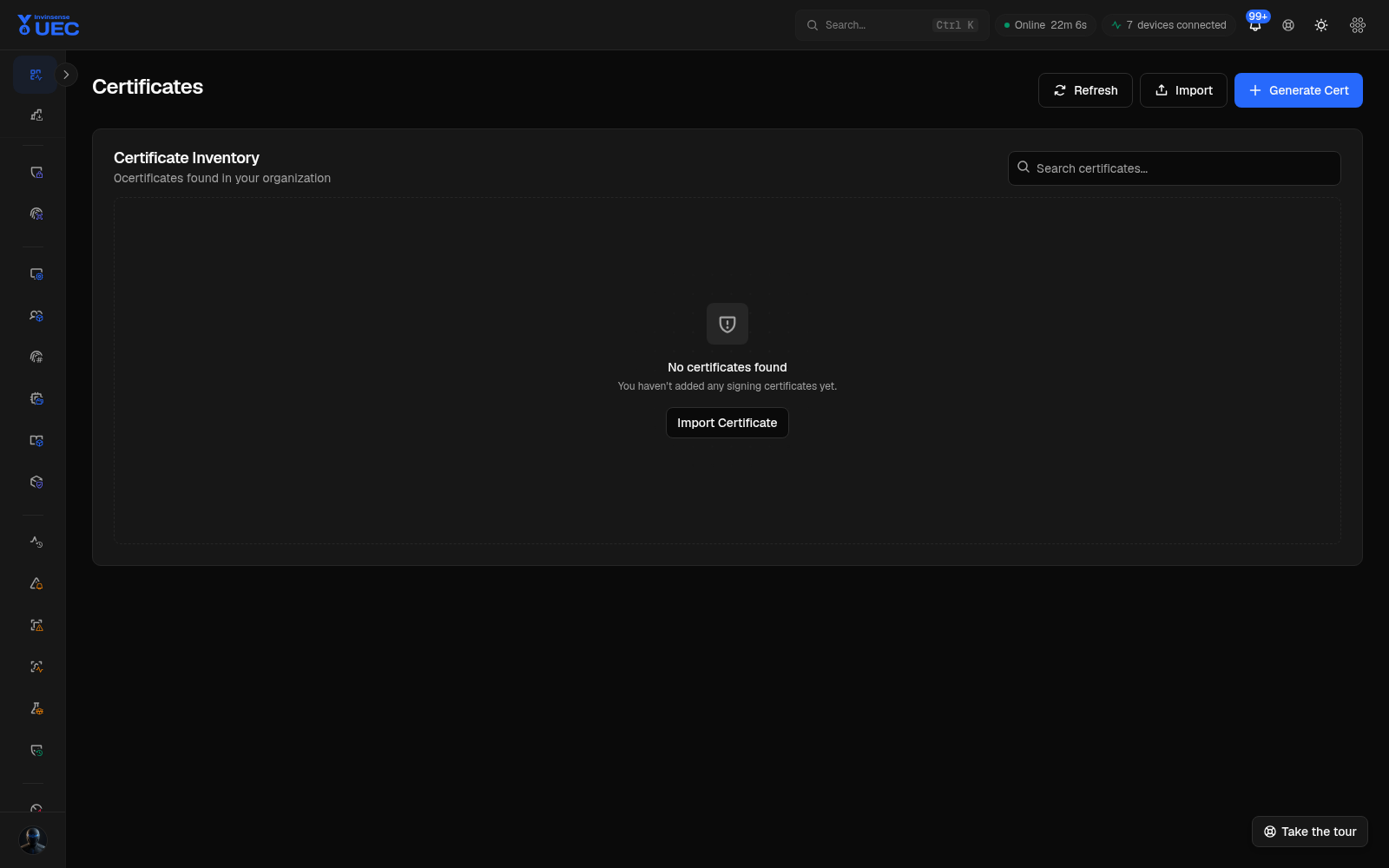Click the Import Certificate button

pyautogui.click(x=727, y=423)
